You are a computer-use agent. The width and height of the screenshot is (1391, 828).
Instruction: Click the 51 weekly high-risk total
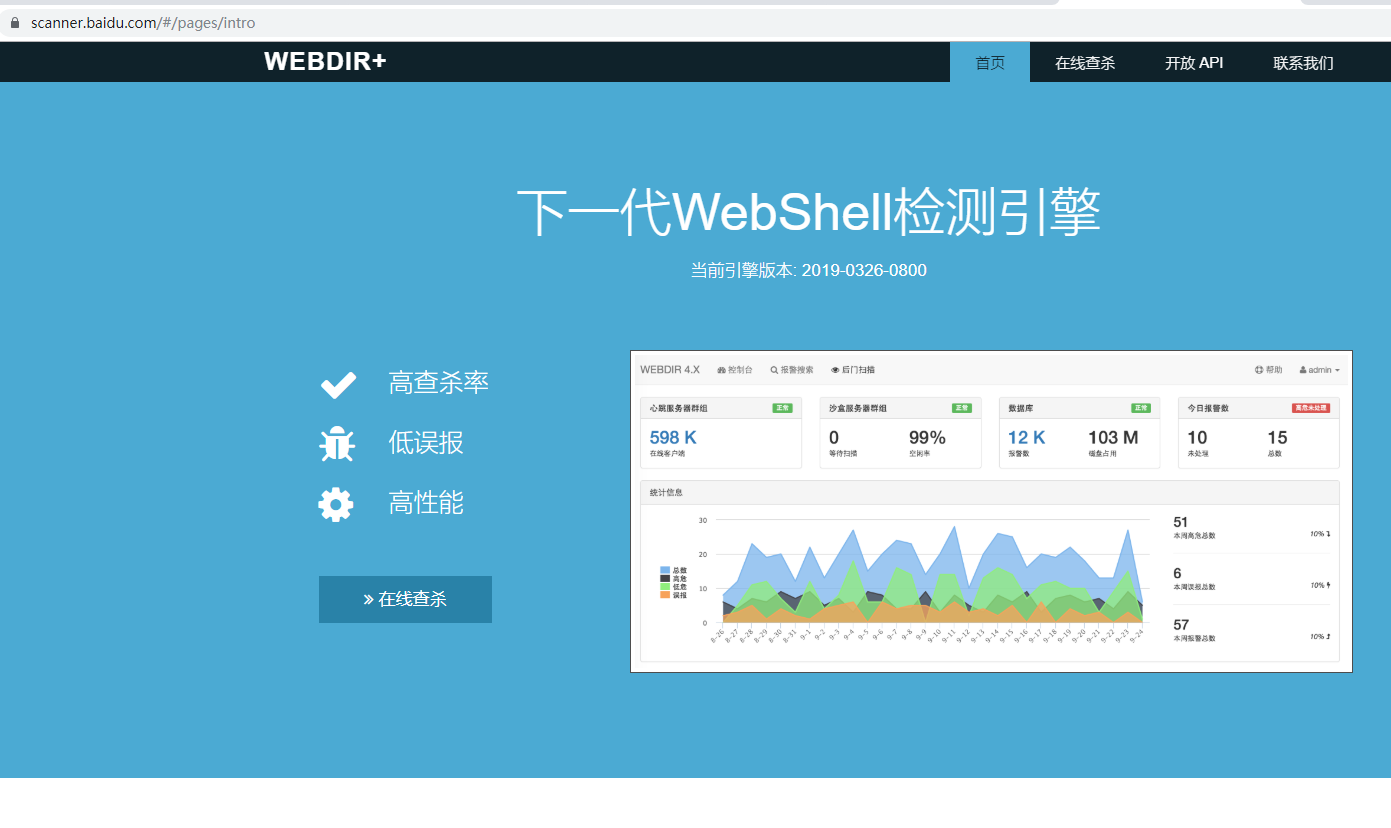(x=1181, y=522)
